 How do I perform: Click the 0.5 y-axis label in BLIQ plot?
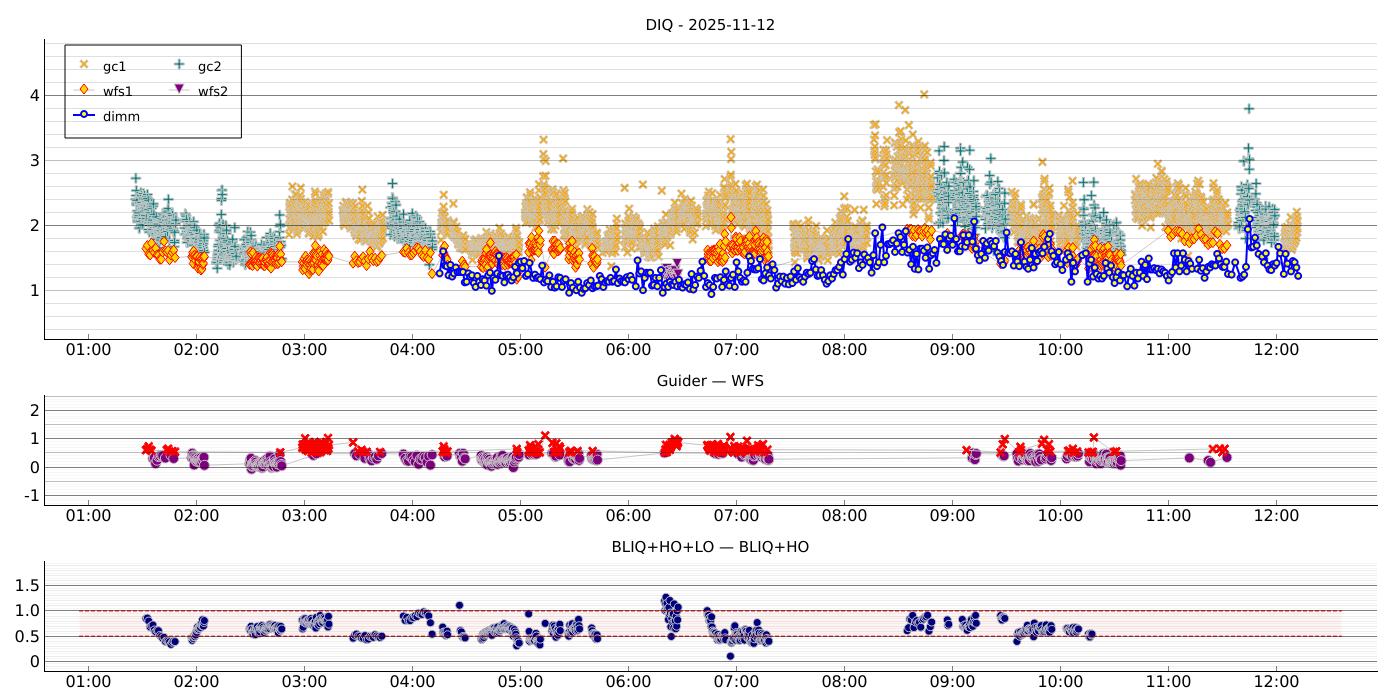[28, 636]
